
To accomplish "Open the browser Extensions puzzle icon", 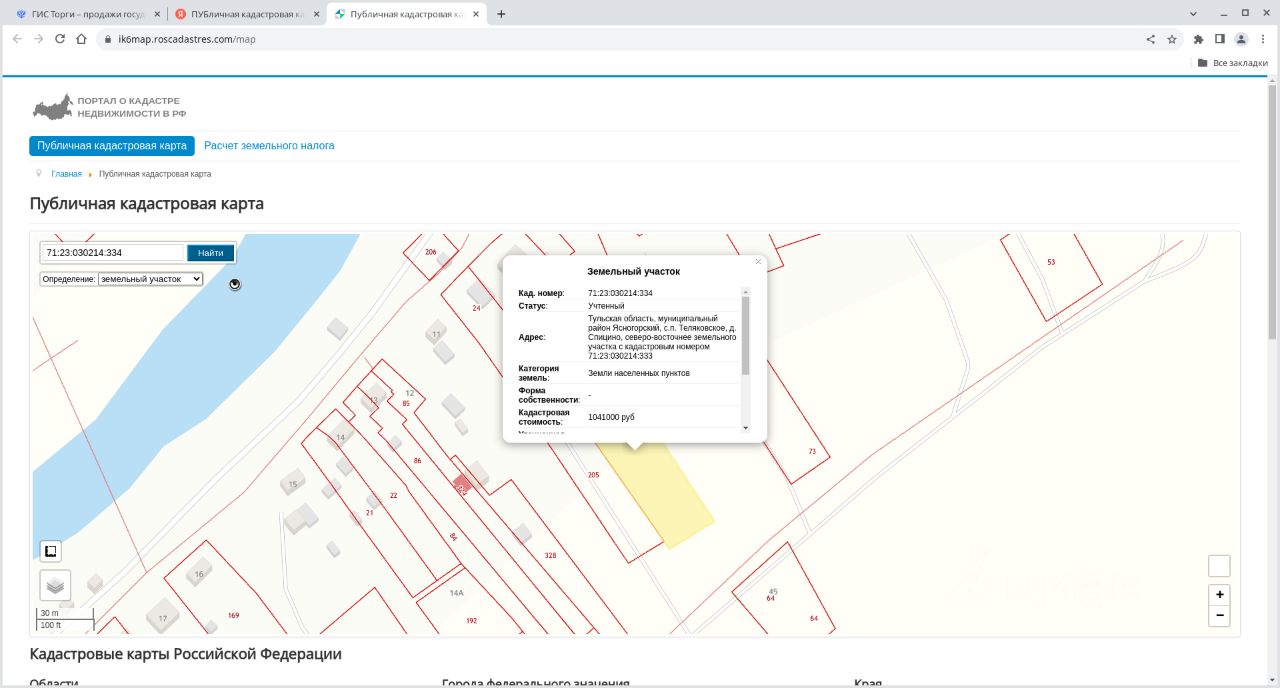I will tap(1198, 39).
